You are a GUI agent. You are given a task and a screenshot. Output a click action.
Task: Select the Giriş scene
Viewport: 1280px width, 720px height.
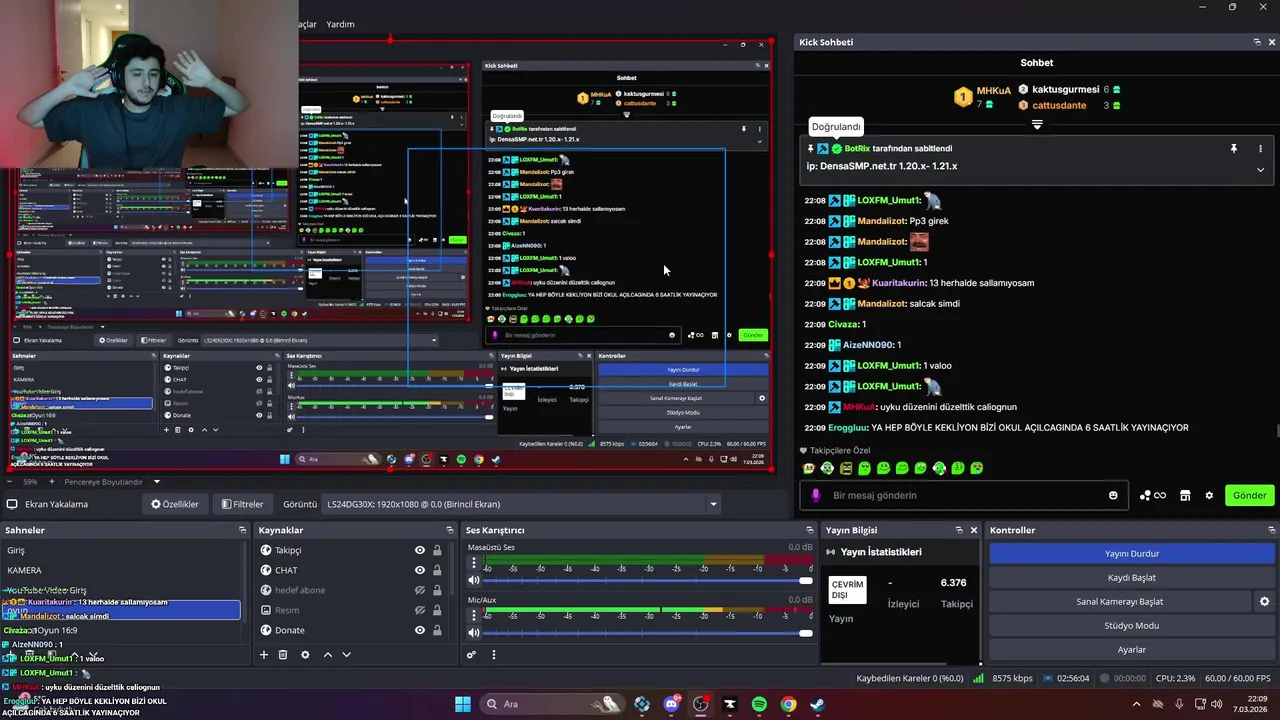point(122,550)
